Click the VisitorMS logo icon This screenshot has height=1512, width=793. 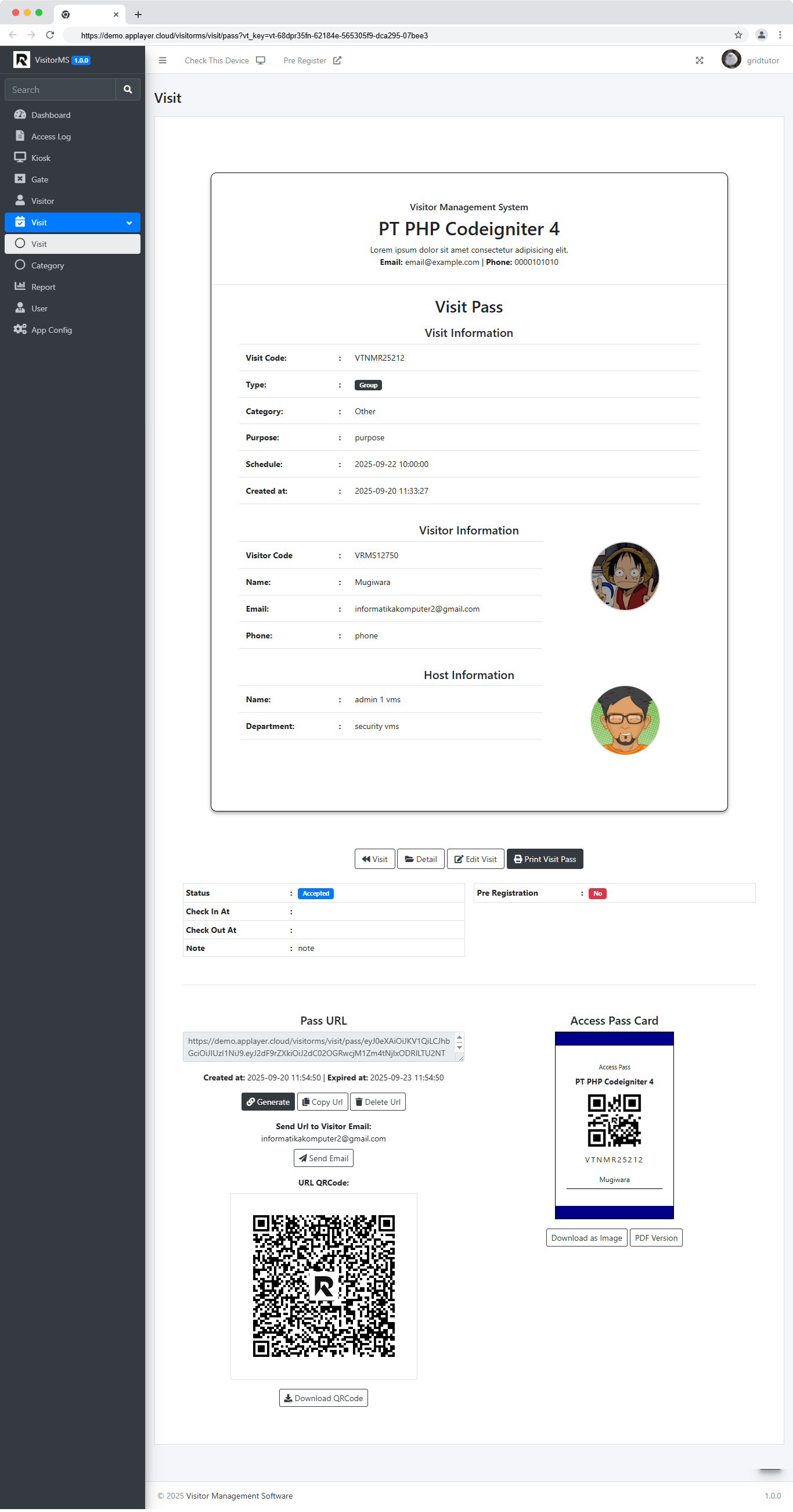(x=21, y=60)
